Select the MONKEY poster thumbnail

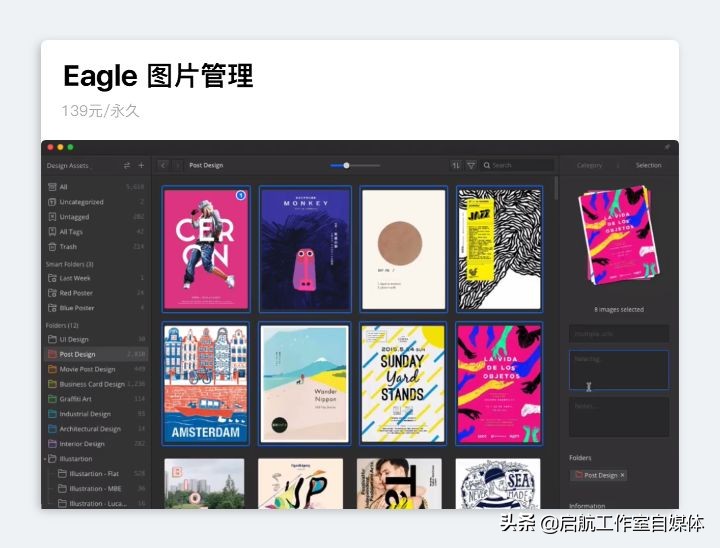[x=305, y=249]
